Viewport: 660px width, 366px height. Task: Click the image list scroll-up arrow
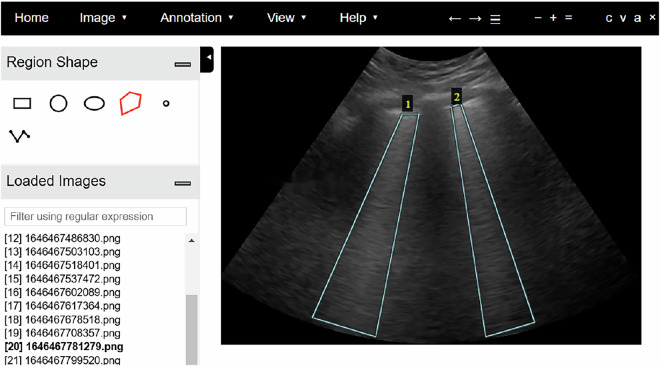coord(192,241)
